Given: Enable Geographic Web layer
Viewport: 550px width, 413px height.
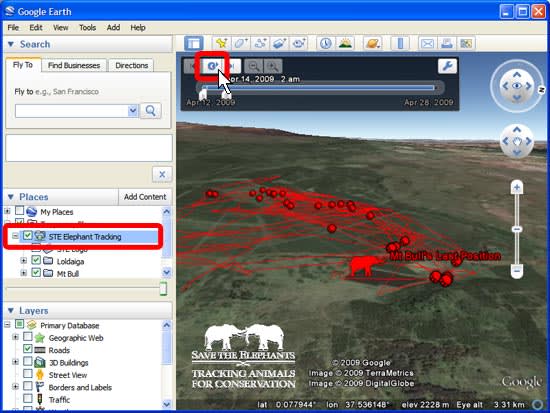Looking at the screenshot, I should [x=27, y=337].
